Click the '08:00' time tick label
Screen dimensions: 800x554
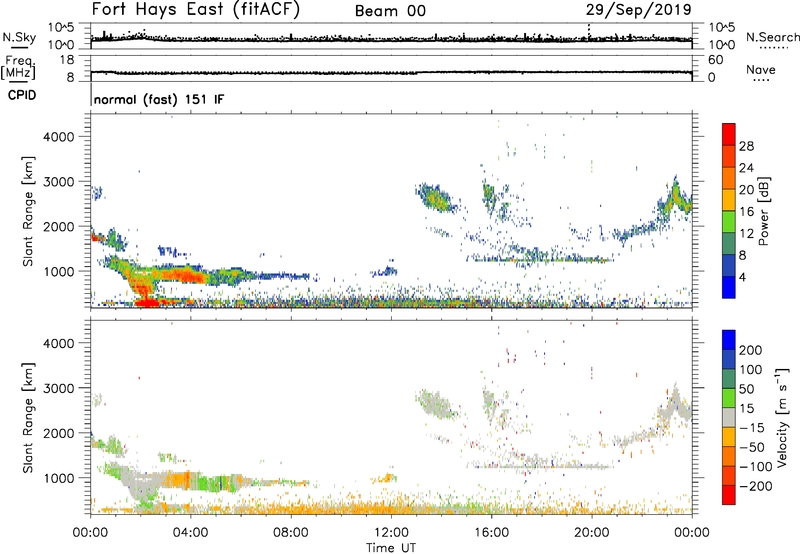point(291,533)
